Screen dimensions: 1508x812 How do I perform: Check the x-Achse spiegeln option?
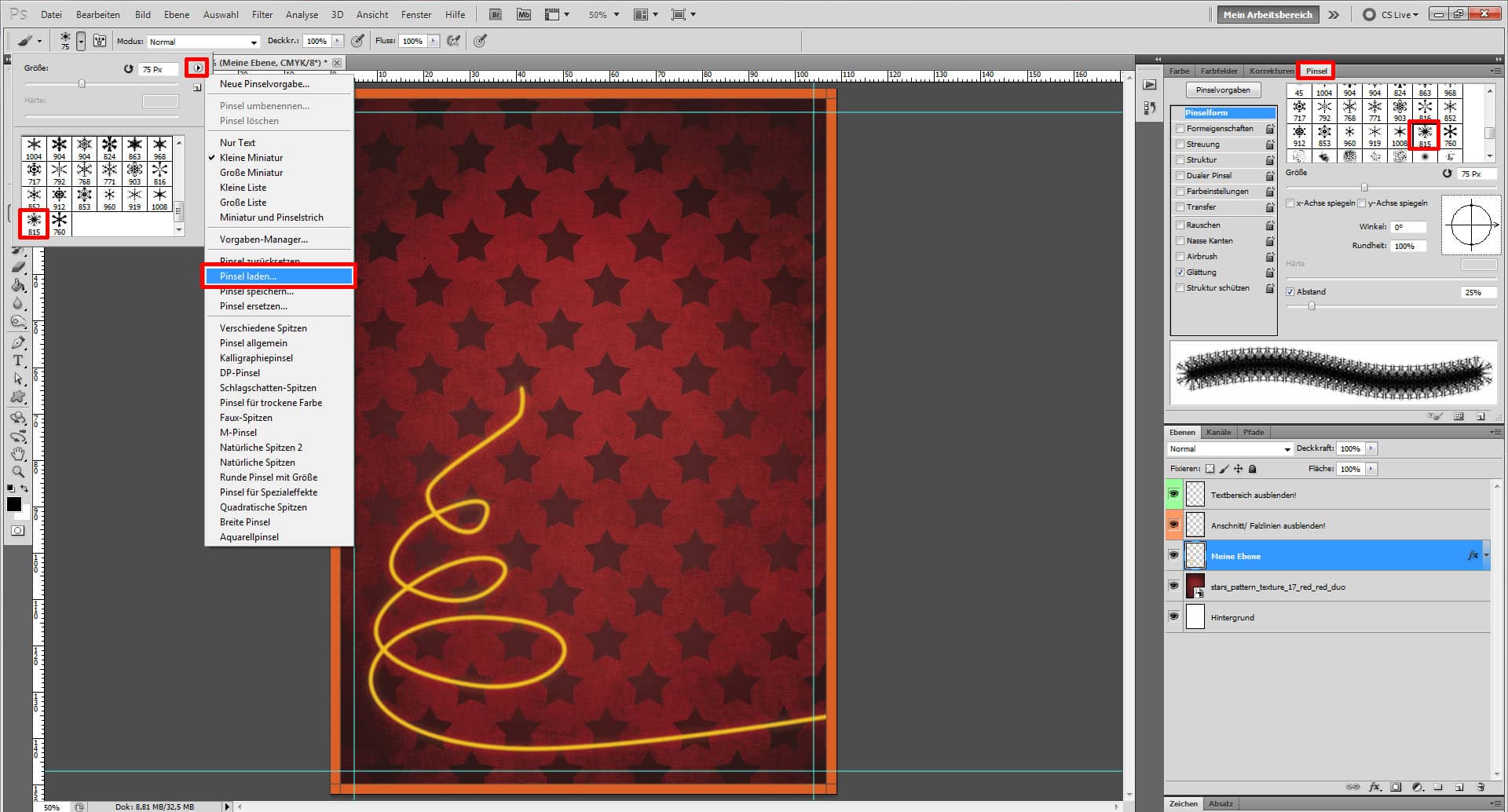point(1290,203)
